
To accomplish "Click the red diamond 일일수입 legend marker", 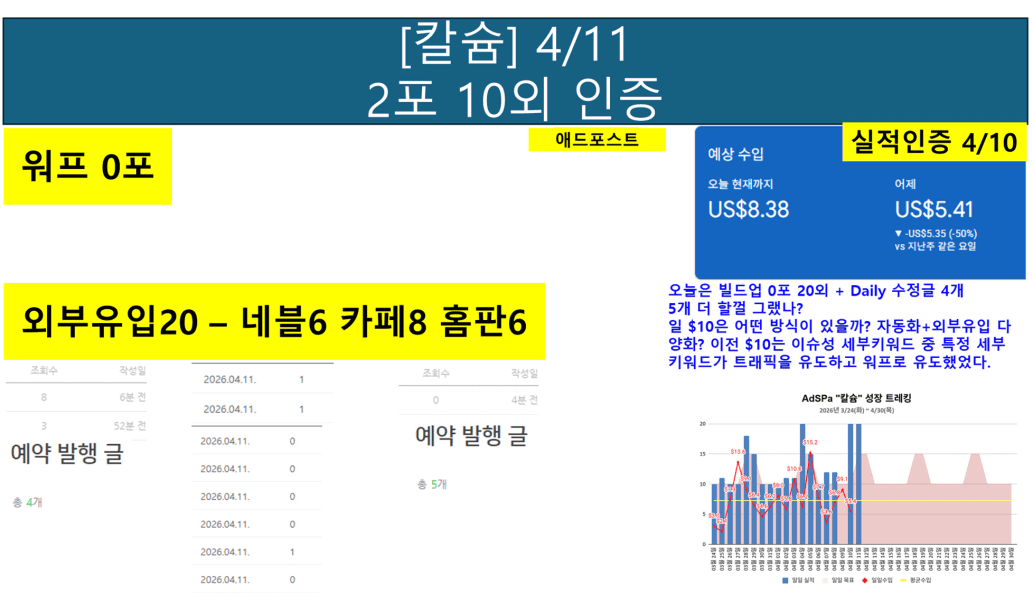I will [x=863, y=580].
